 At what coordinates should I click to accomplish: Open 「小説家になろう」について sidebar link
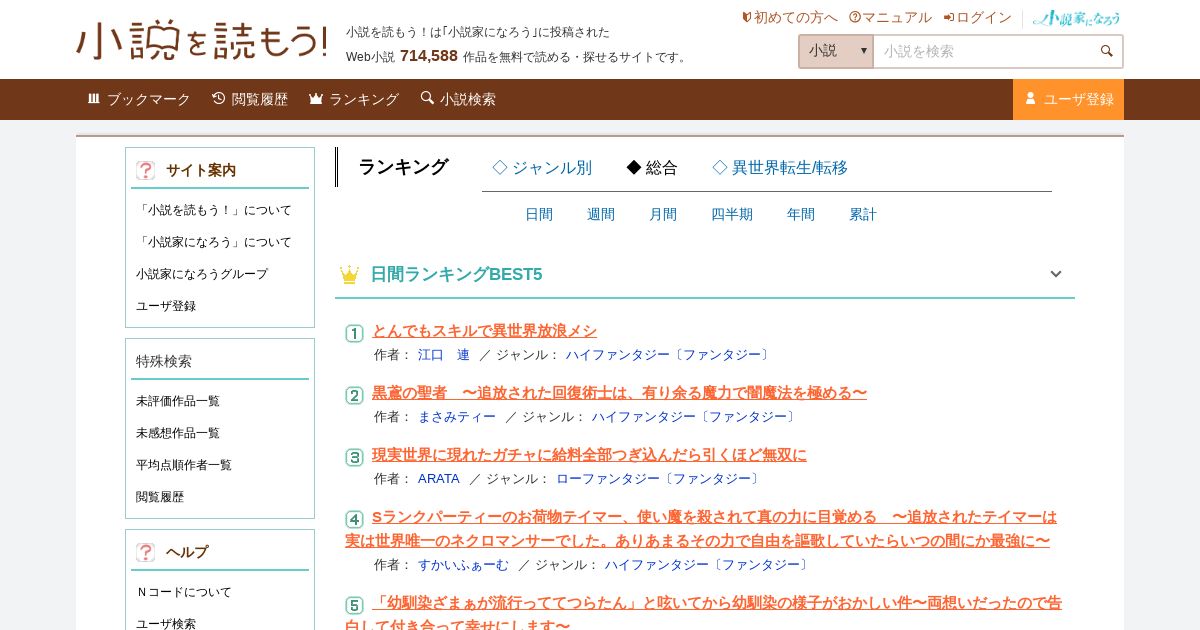(214, 242)
